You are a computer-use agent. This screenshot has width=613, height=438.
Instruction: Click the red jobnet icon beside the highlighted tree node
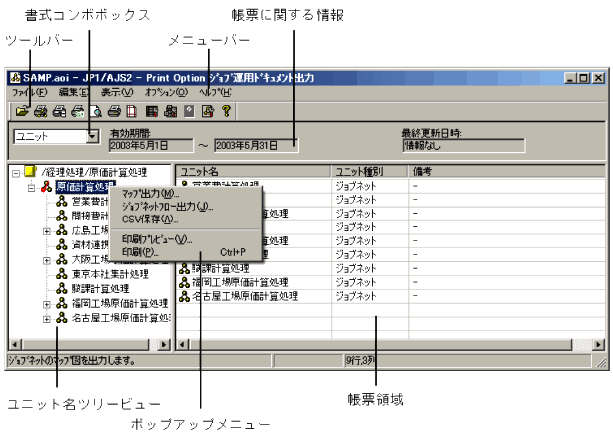[47, 187]
